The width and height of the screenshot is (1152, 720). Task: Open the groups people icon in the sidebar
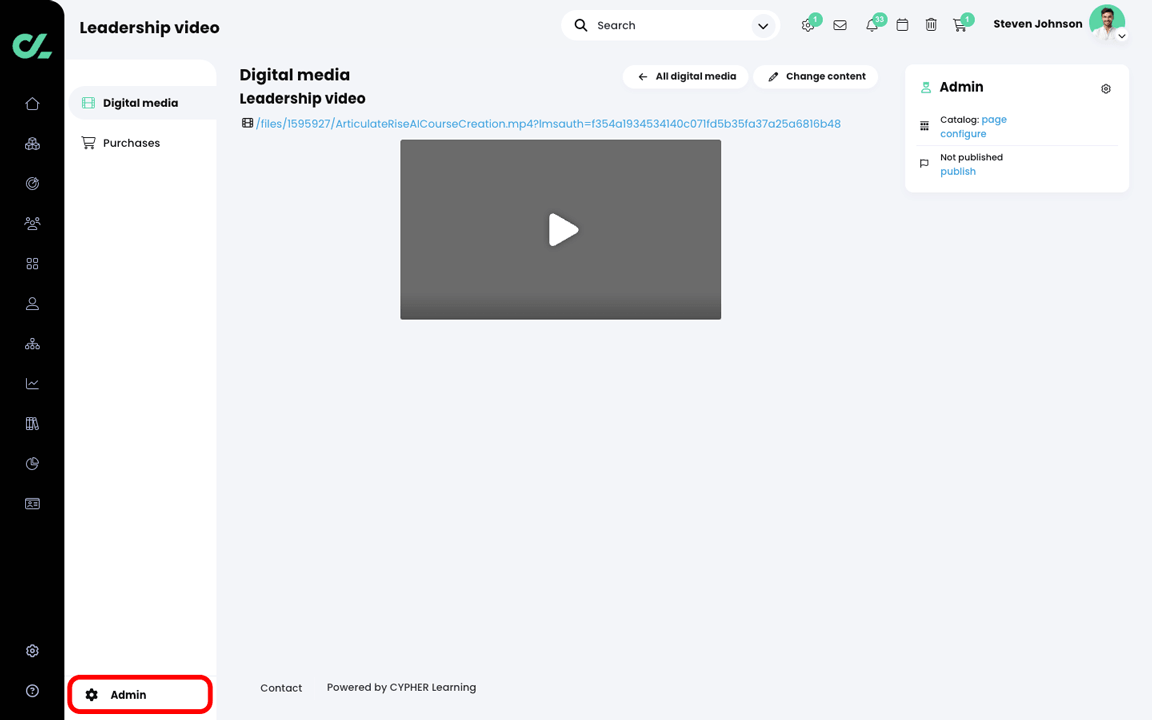[x=32, y=223]
